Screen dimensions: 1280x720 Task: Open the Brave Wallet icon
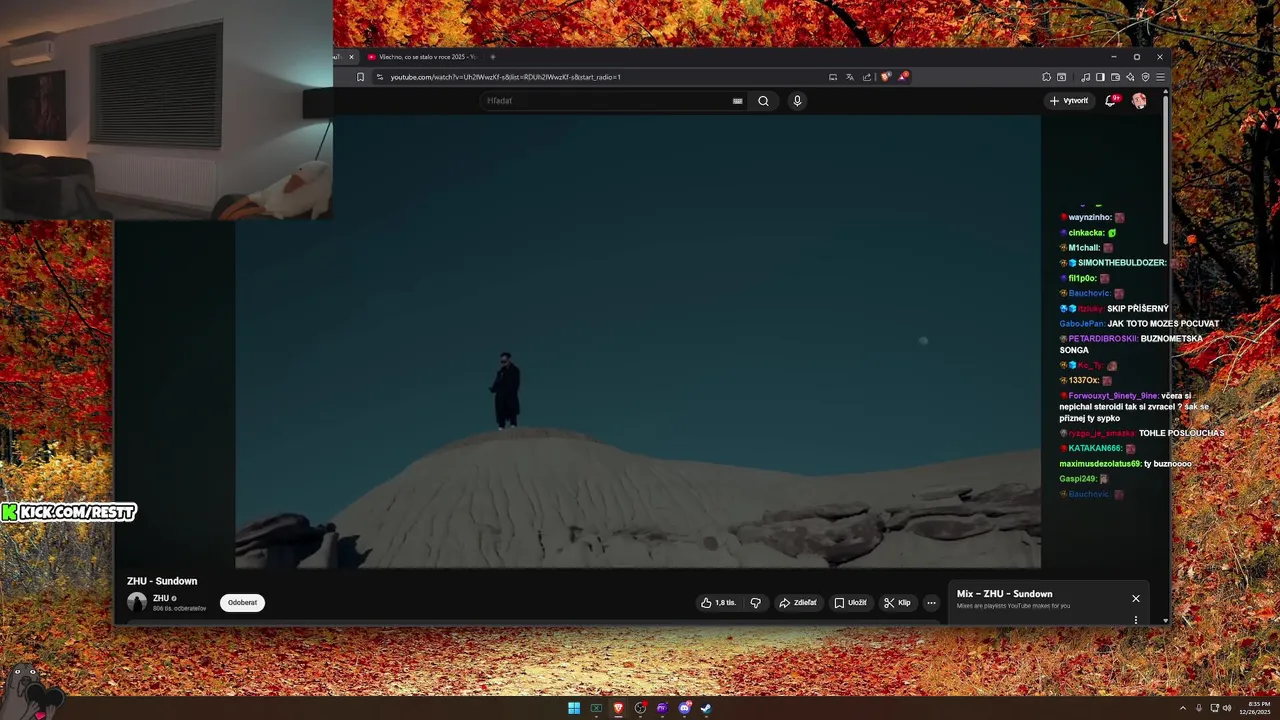1115,77
